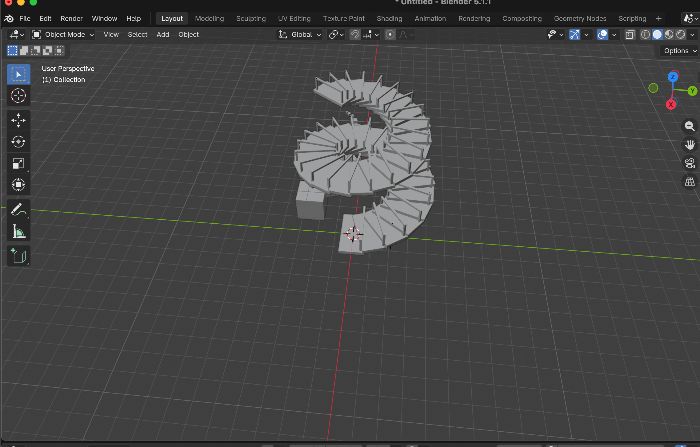Click the Blender logo menu icon

coord(8,18)
